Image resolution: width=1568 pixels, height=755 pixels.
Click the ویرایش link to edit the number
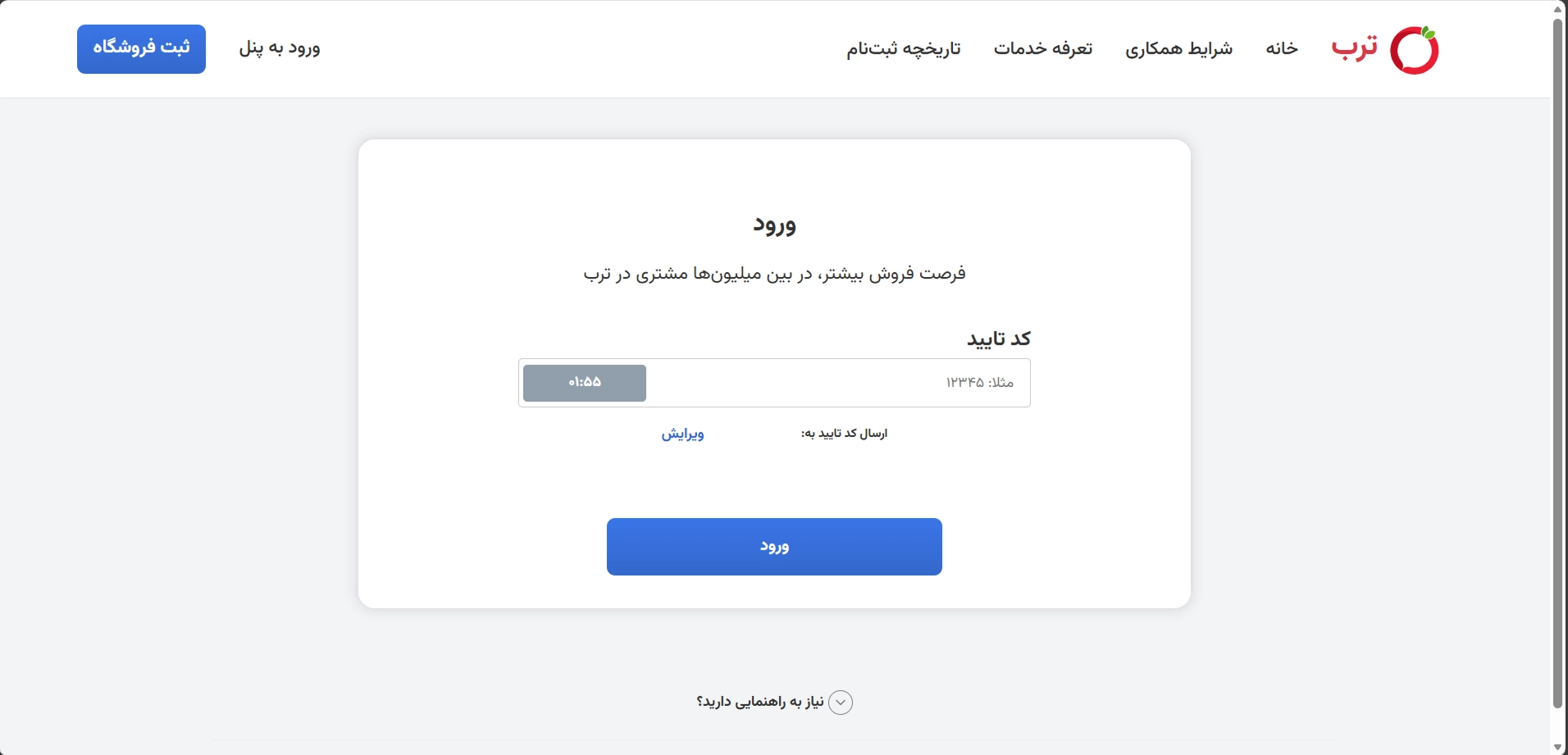coord(683,434)
